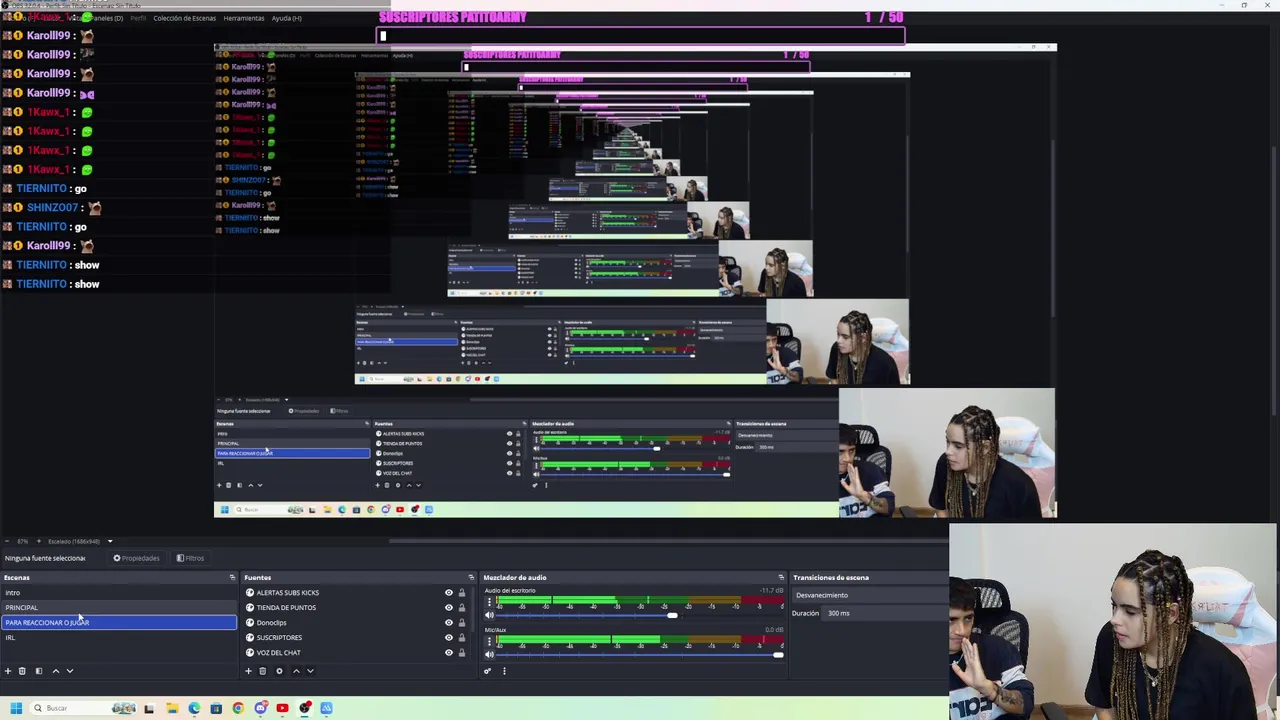Click Windows taskbar Buscar search box
Screen dimensions: 1280x720
tap(84, 708)
